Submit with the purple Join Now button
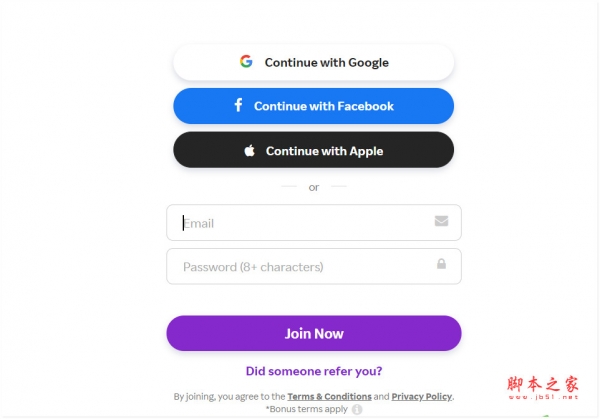The width and height of the screenshot is (600, 419). (x=313, y=333)
